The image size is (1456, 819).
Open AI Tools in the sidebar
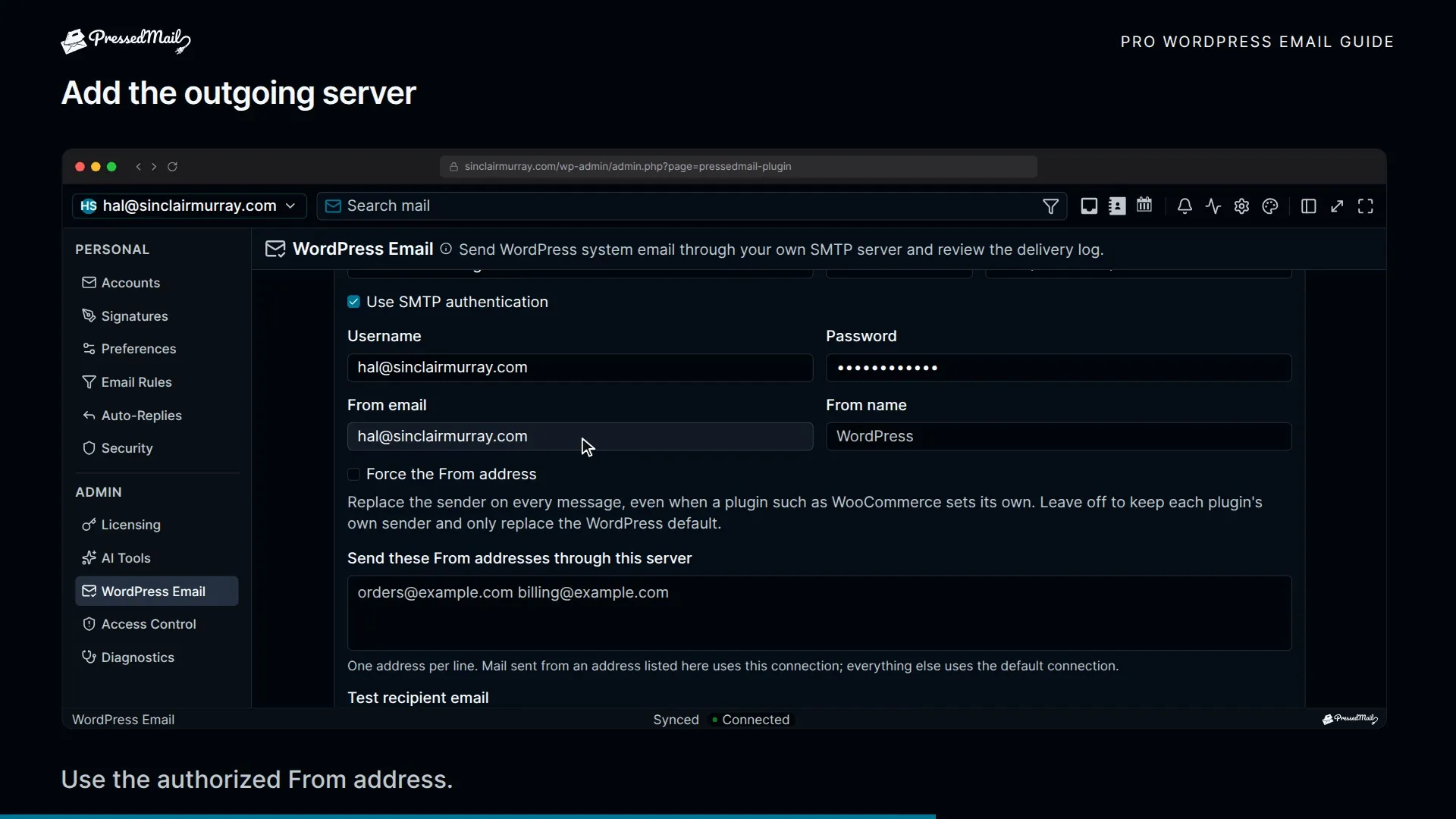[x=157, y=558]
